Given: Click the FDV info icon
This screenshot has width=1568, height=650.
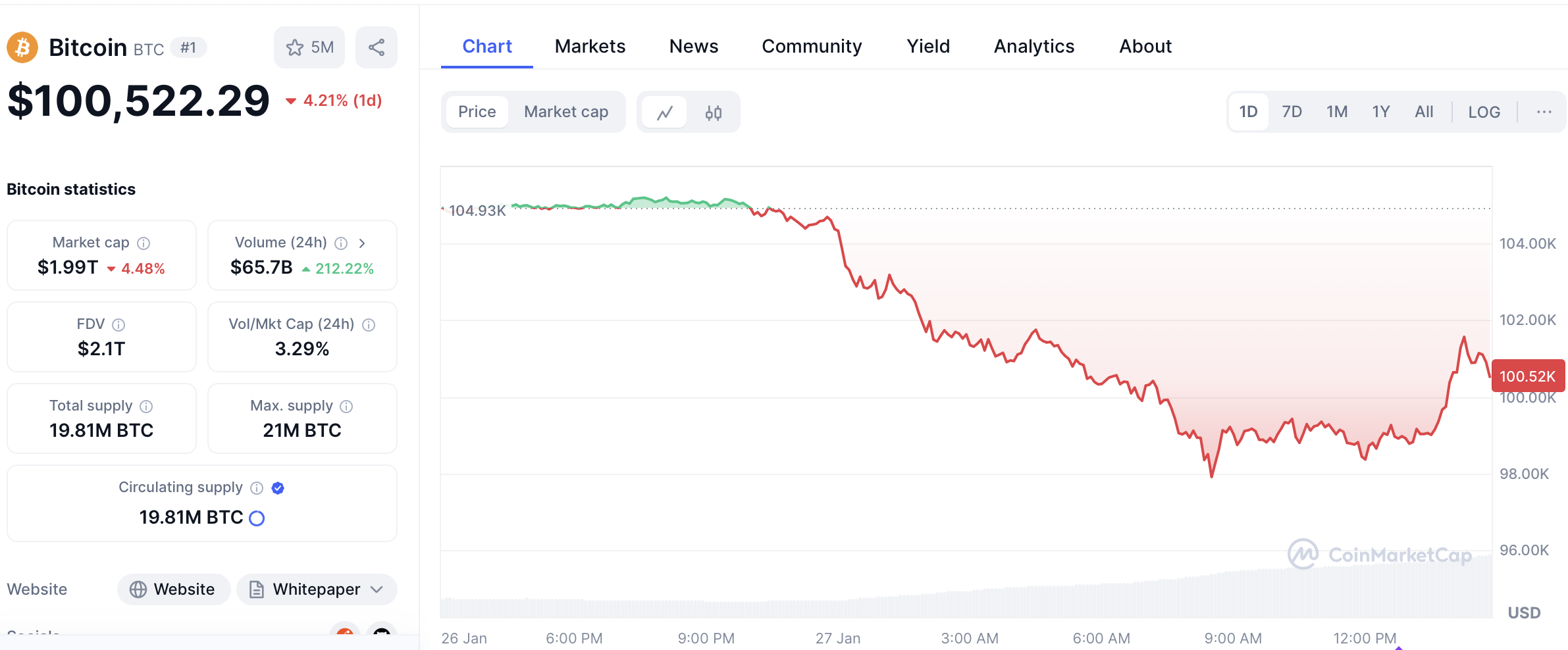Looking at the screenshot, I should pyautogui.click(x=118, y=325).
